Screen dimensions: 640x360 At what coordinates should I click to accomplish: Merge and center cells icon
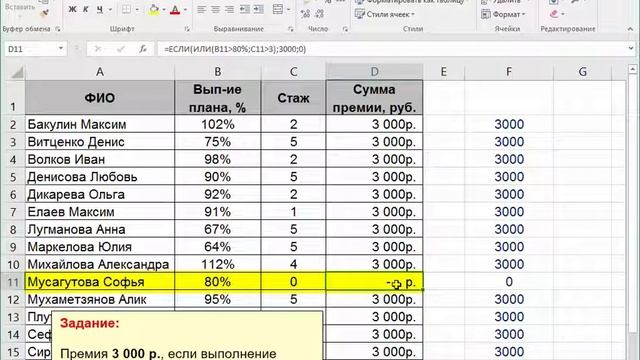coord(278,9)
